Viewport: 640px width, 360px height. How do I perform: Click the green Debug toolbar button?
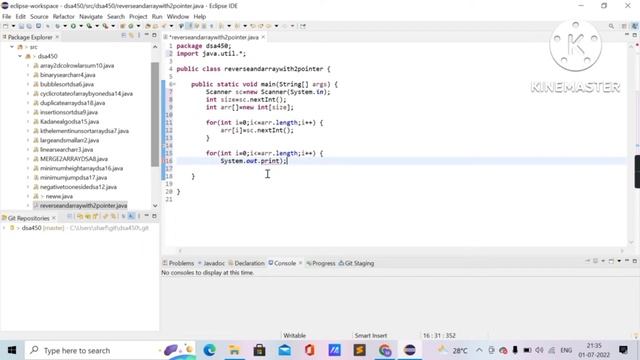58,26
